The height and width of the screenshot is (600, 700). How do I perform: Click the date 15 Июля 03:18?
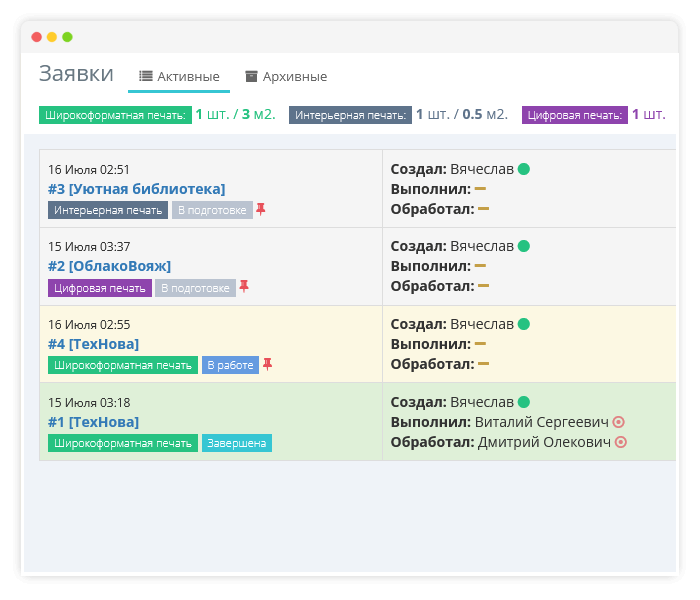tap(89, 403)
